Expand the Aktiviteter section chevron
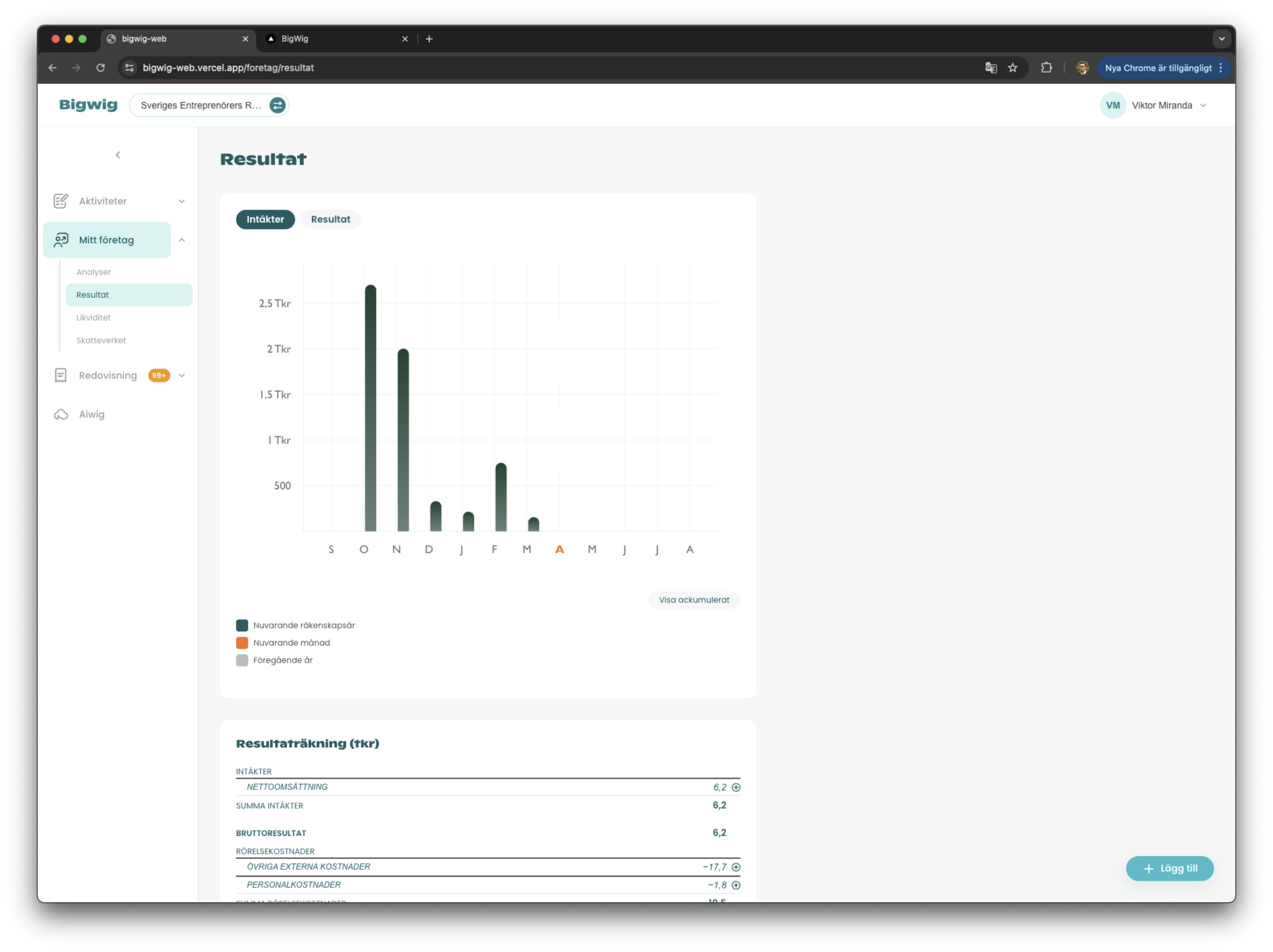The height and width of the screenshot is (952, 1273). pyautogui.click(x=182, y=201)
